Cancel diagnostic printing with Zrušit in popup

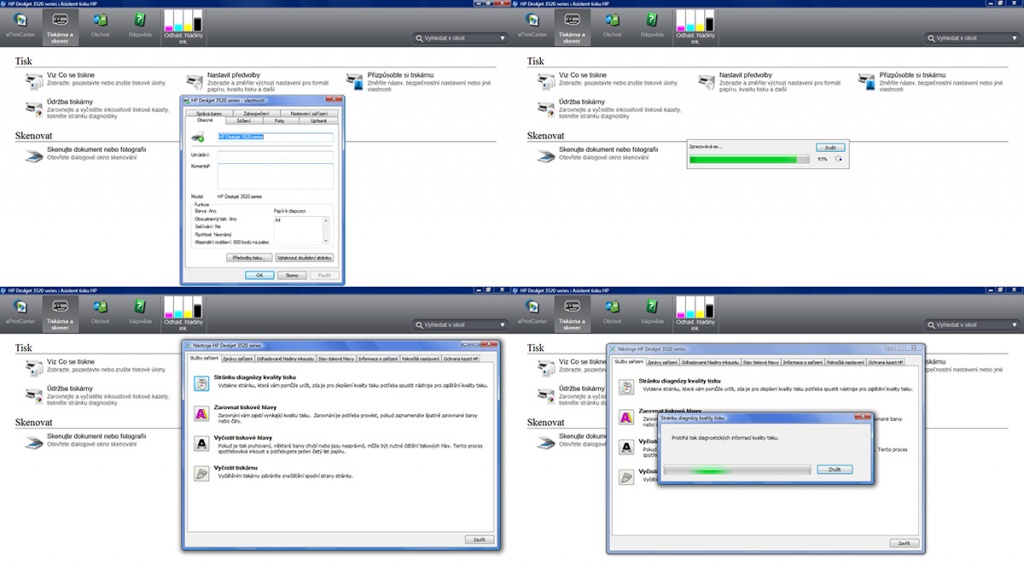tap(835, 470)
